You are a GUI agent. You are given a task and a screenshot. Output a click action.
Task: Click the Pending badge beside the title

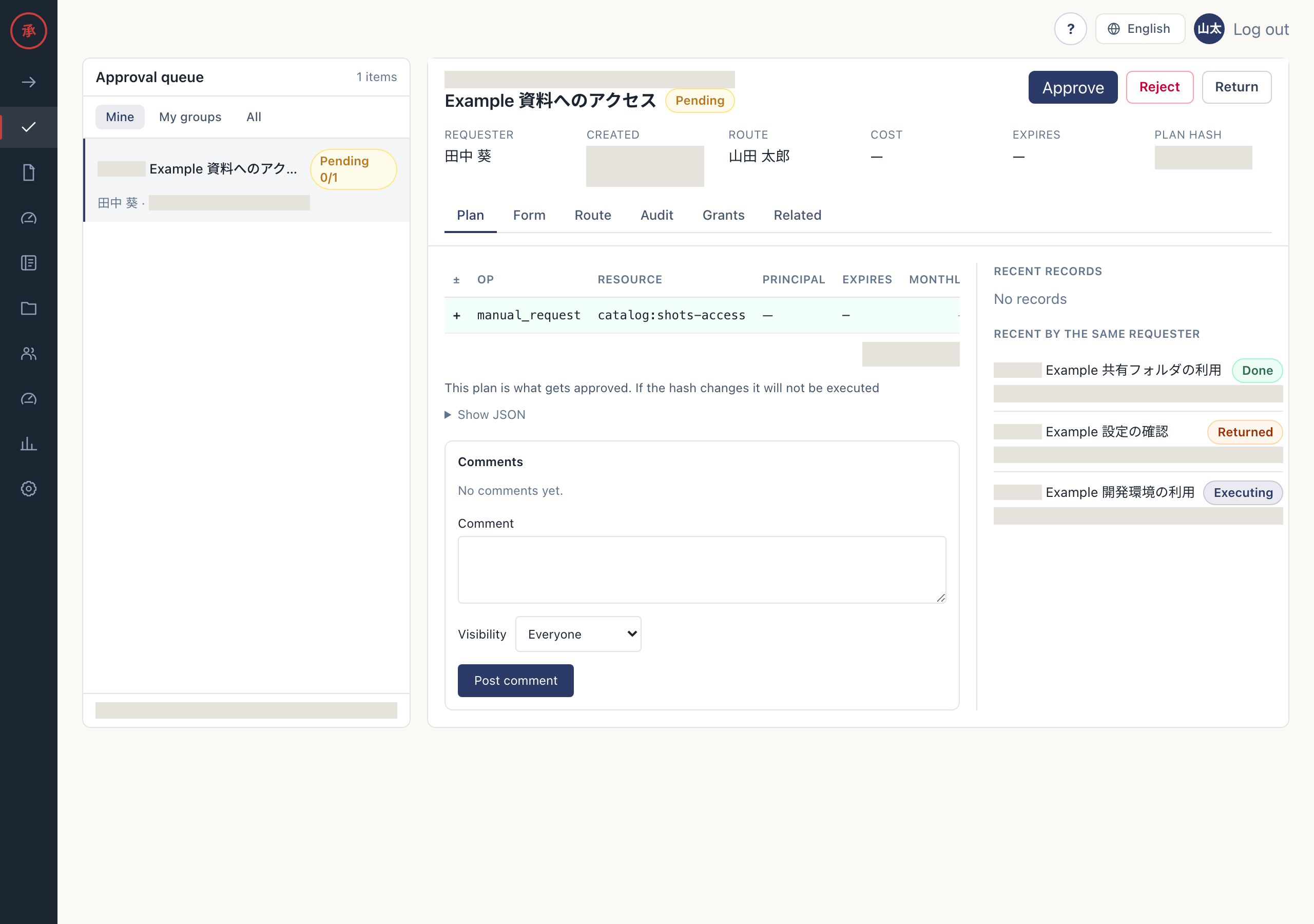click(700, 101)
